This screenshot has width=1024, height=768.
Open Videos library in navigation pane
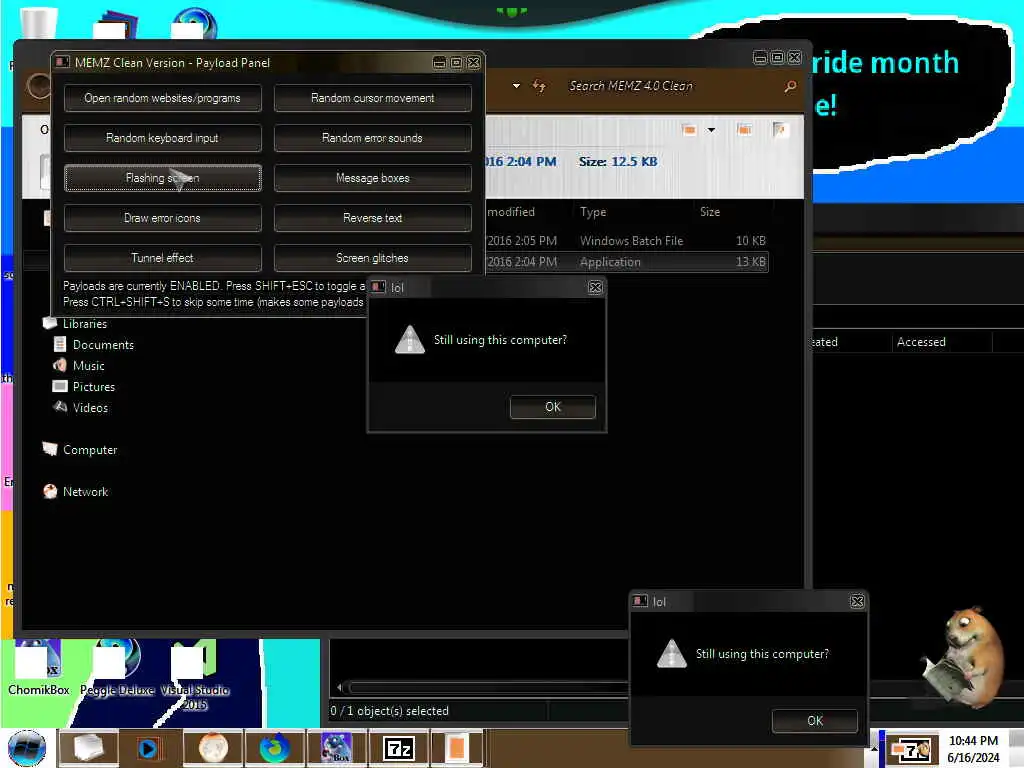[90, 408]
